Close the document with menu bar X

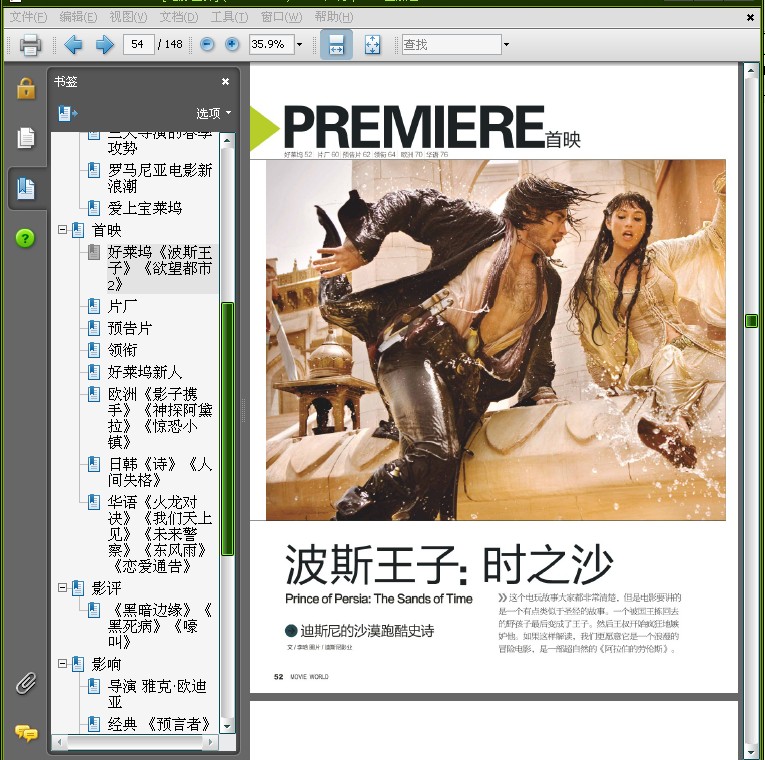[x=750, y=17]
